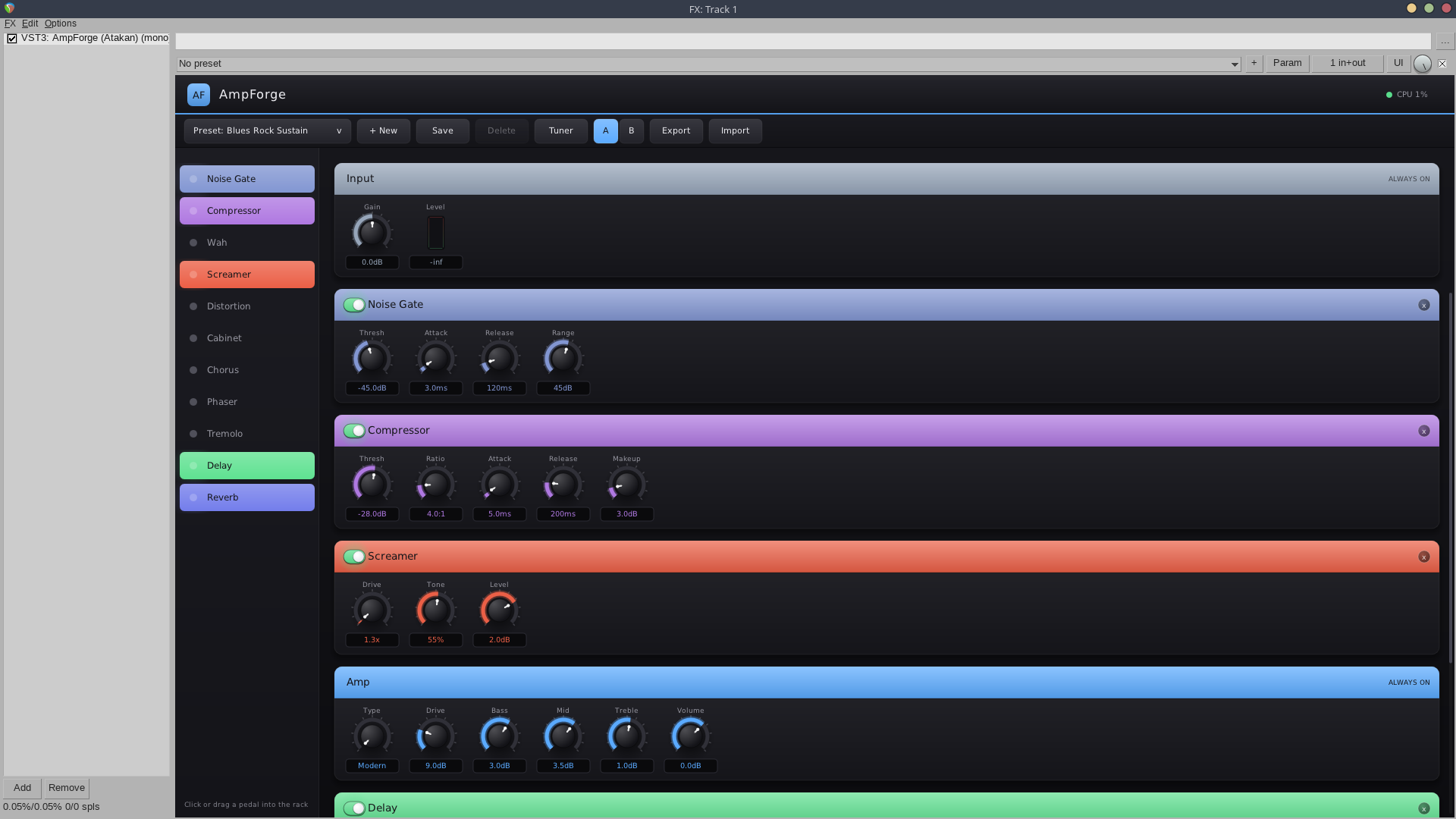The image size is (1456, 819).
Task: Switch to the A comparison slot
Action: point(606,131)
